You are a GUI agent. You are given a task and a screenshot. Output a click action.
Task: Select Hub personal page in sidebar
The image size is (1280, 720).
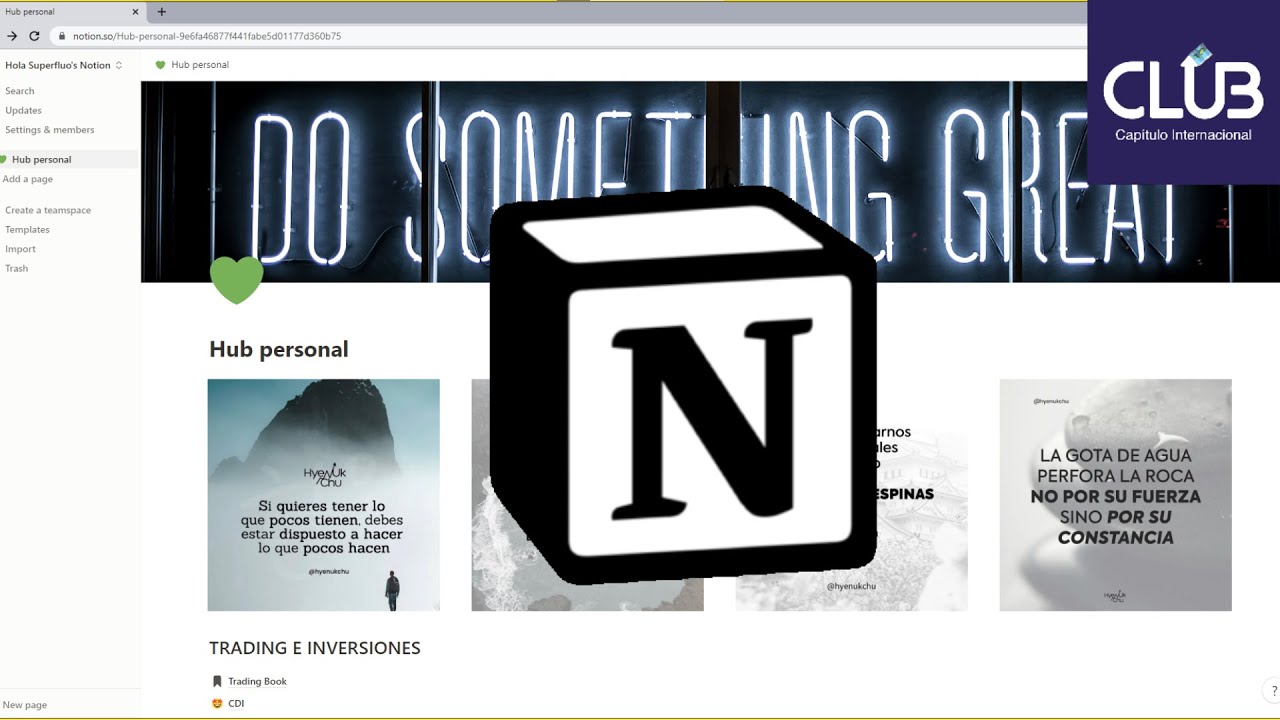click(69, 159)
